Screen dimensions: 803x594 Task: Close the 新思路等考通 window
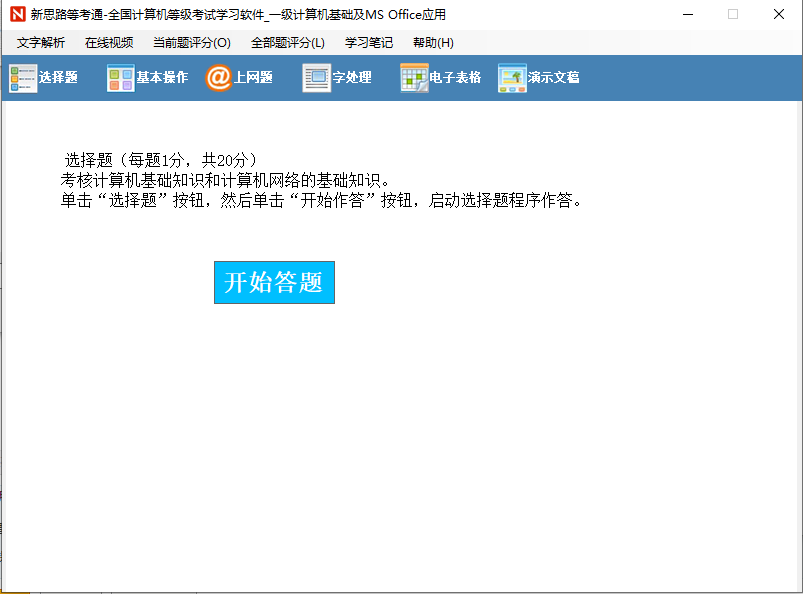click(x=779, y=14)
